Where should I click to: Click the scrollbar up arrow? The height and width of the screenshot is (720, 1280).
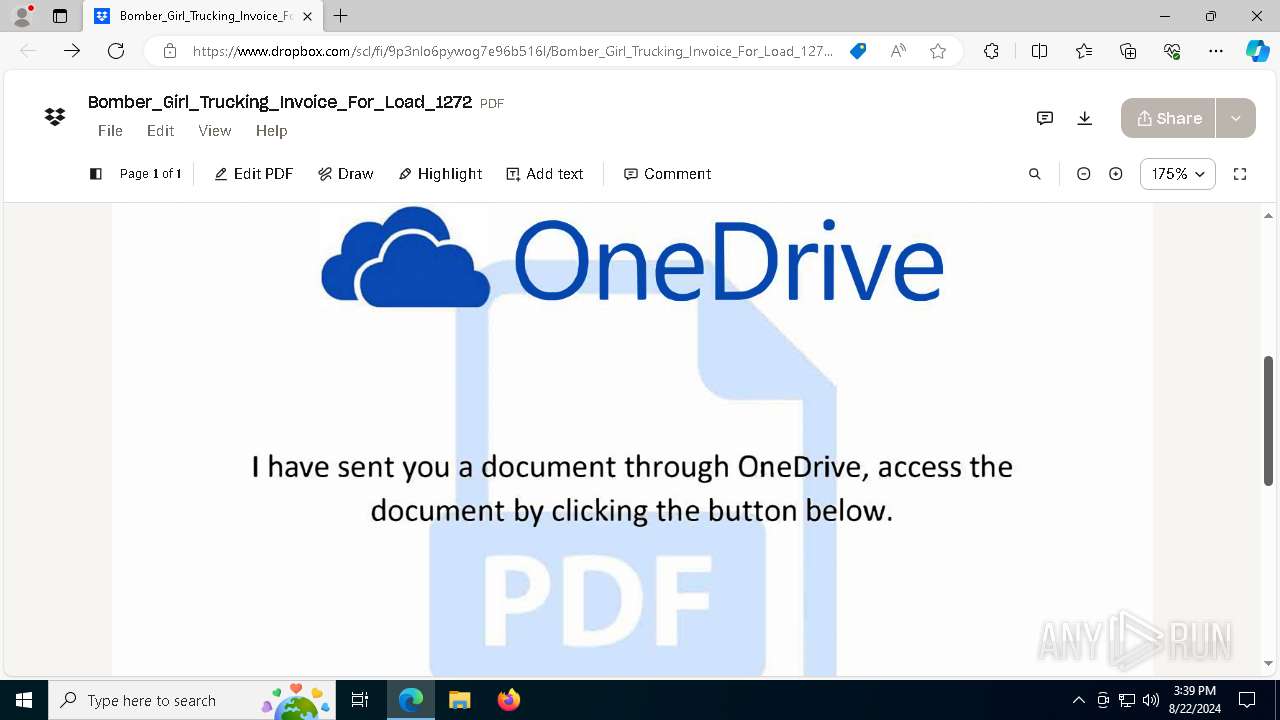[x=1269, y=215]
